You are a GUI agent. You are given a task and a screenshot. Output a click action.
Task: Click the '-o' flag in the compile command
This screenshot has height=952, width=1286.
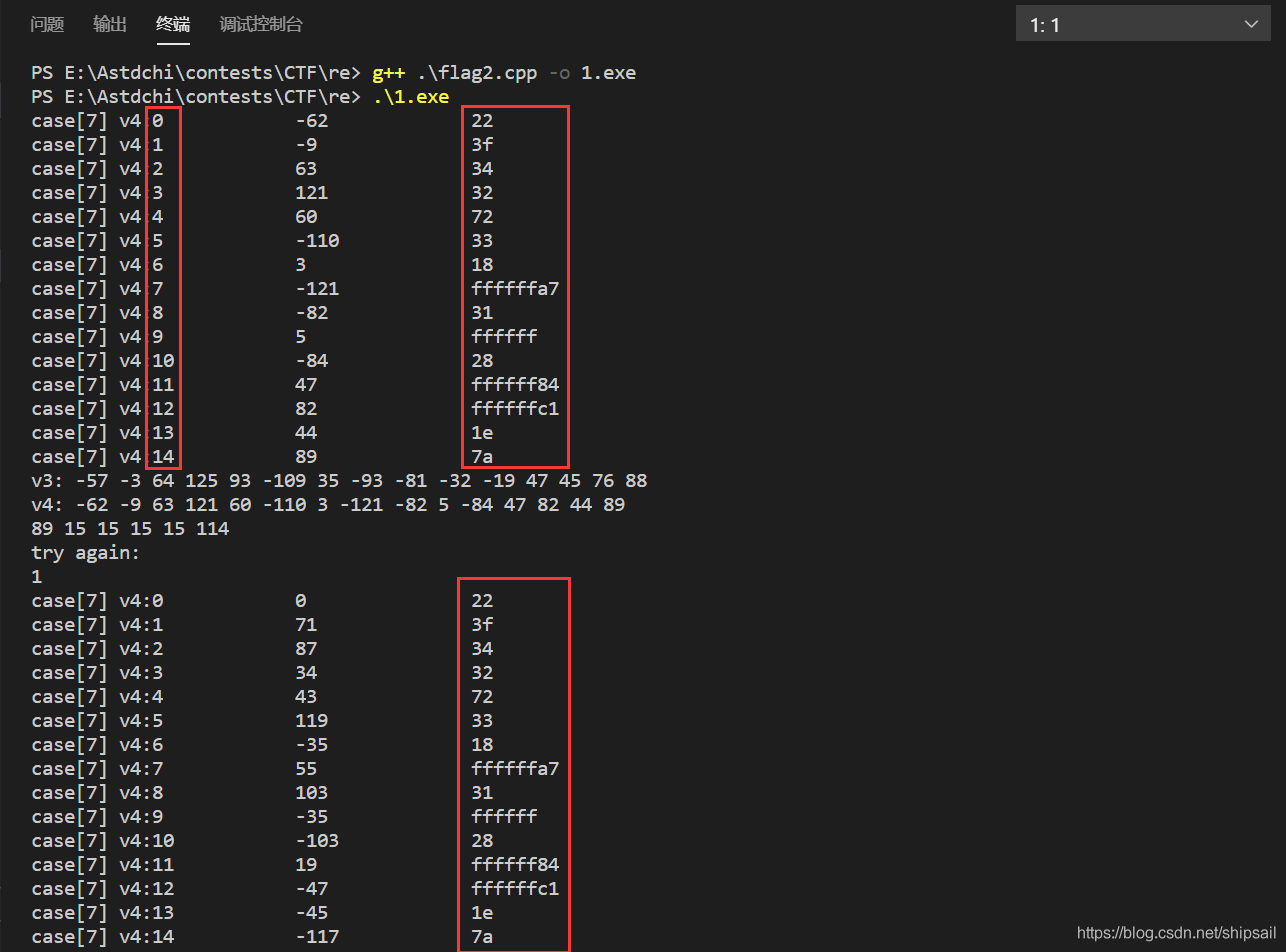tap(558, 73)
